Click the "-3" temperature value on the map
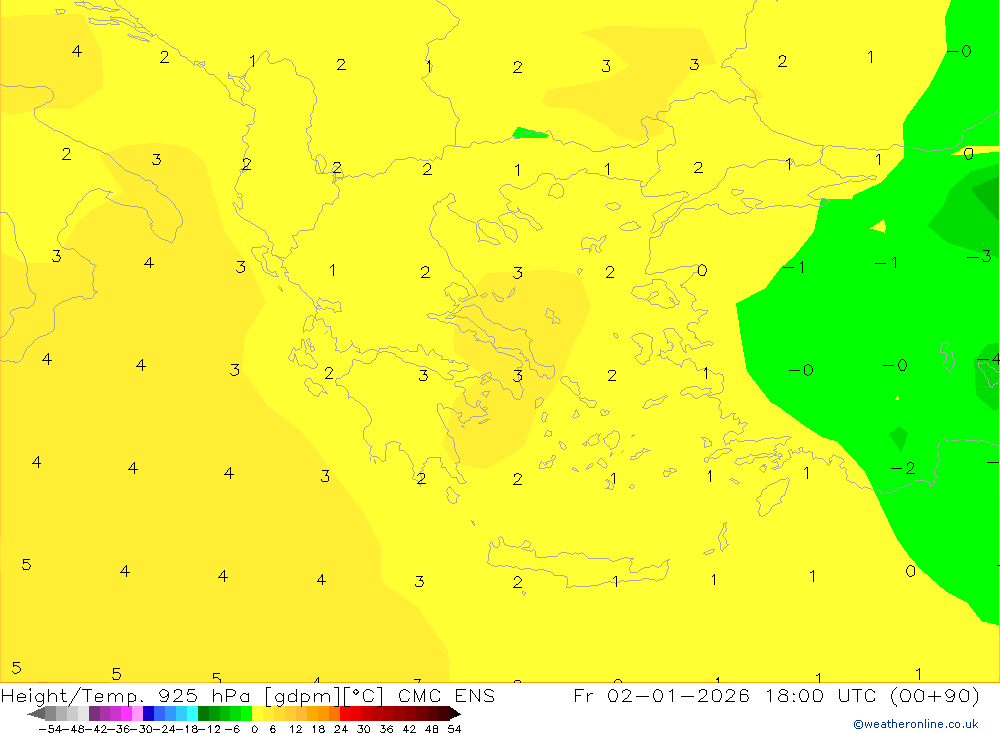The width and height of the screenshot is (1000, 733). coord(979,256)
